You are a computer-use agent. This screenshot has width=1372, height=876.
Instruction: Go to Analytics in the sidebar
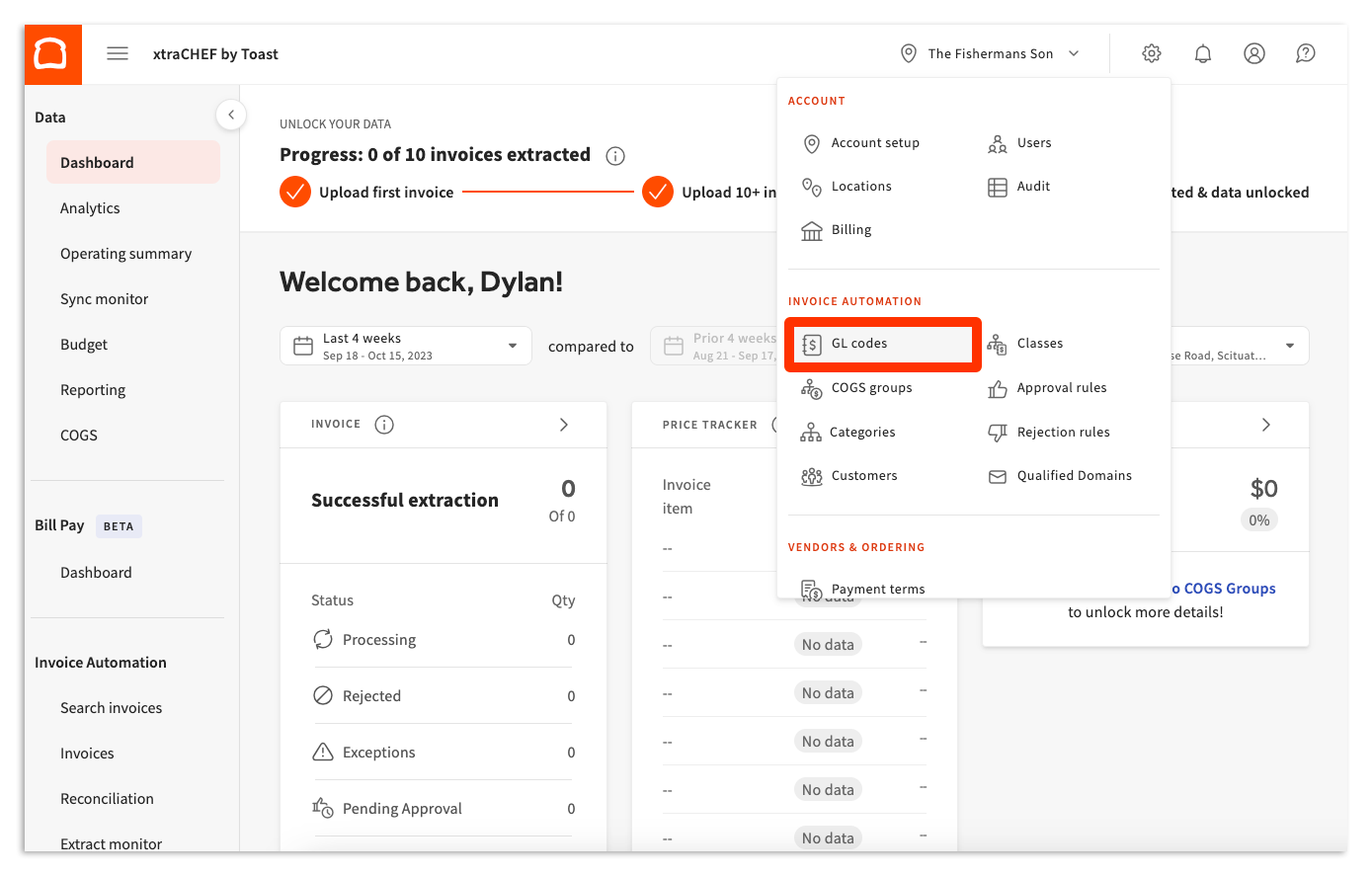click(x=90, y=208)
